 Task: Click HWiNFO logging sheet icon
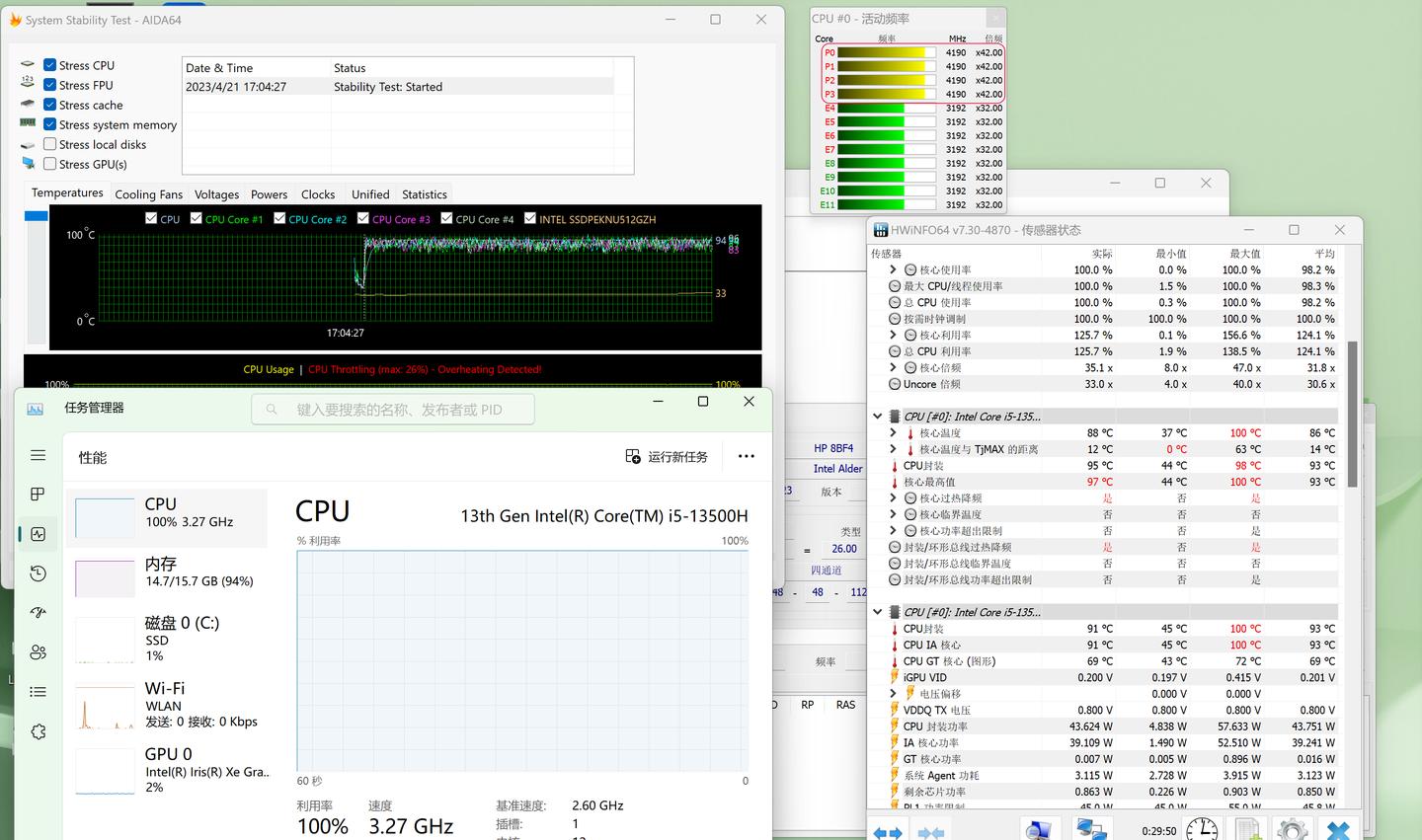[x=1247, y=829]
